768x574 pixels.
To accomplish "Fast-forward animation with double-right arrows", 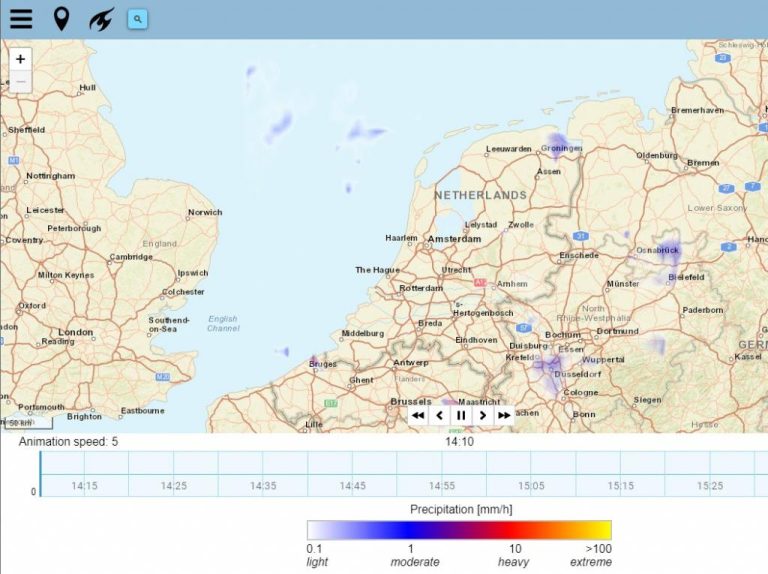I will coord(504,415).
